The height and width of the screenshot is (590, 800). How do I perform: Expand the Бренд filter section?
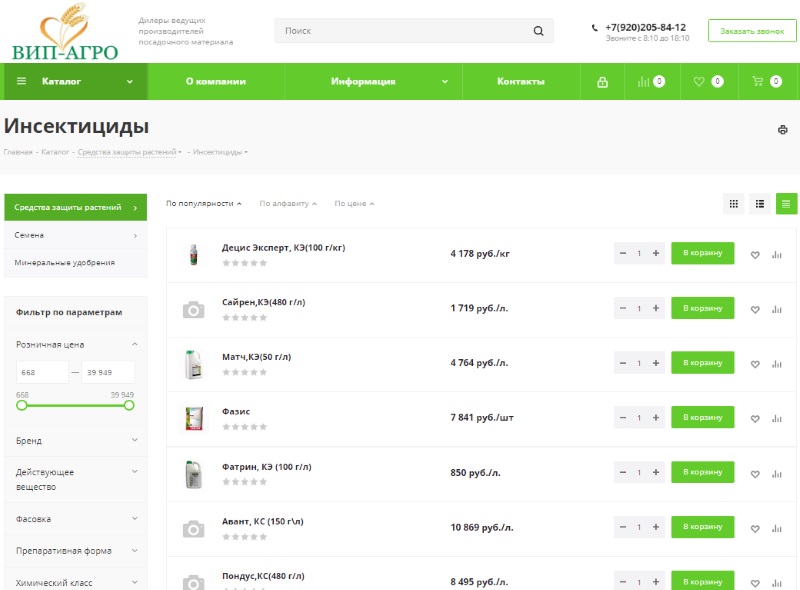[76, 440]
